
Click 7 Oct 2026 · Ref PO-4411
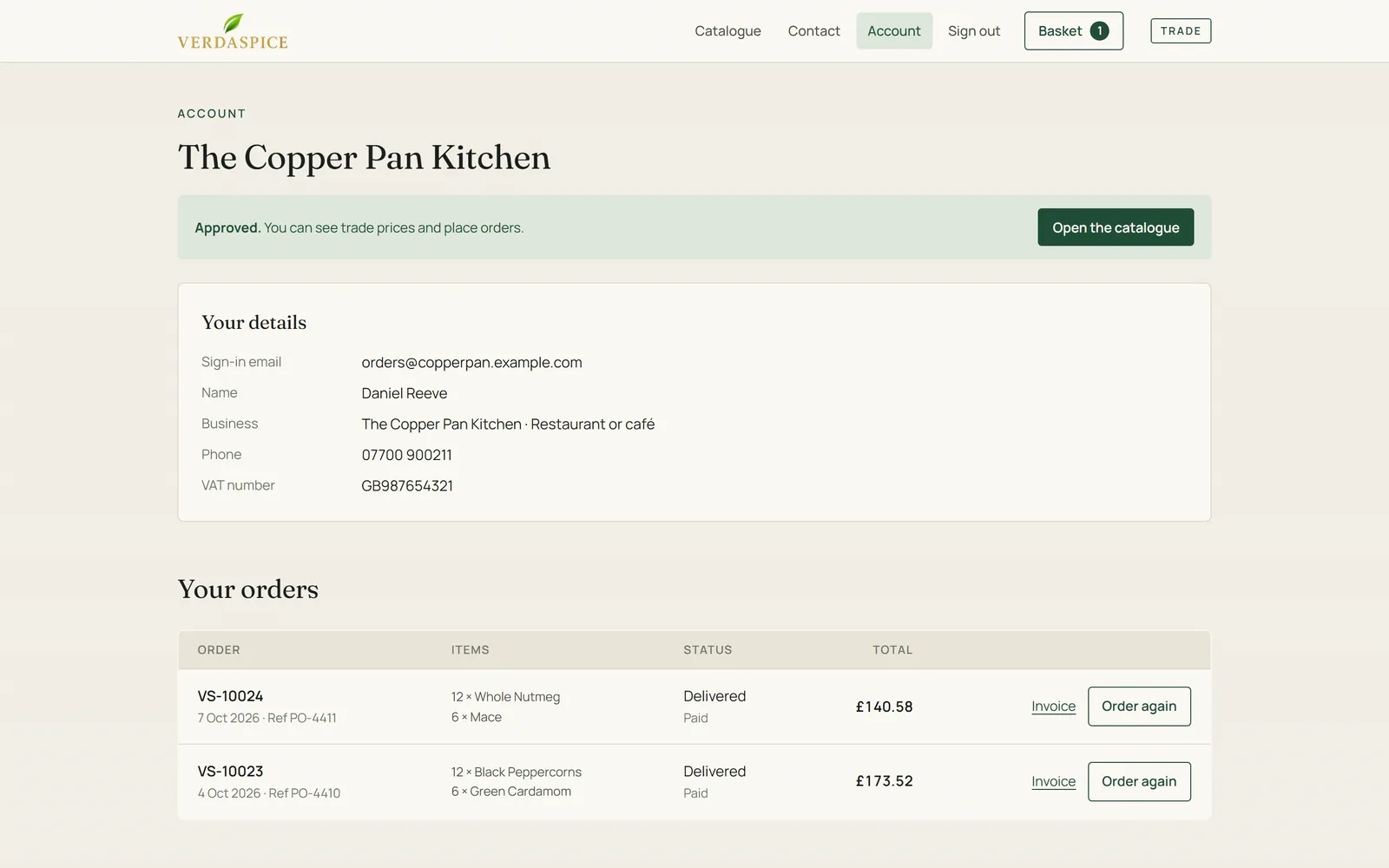267,718
